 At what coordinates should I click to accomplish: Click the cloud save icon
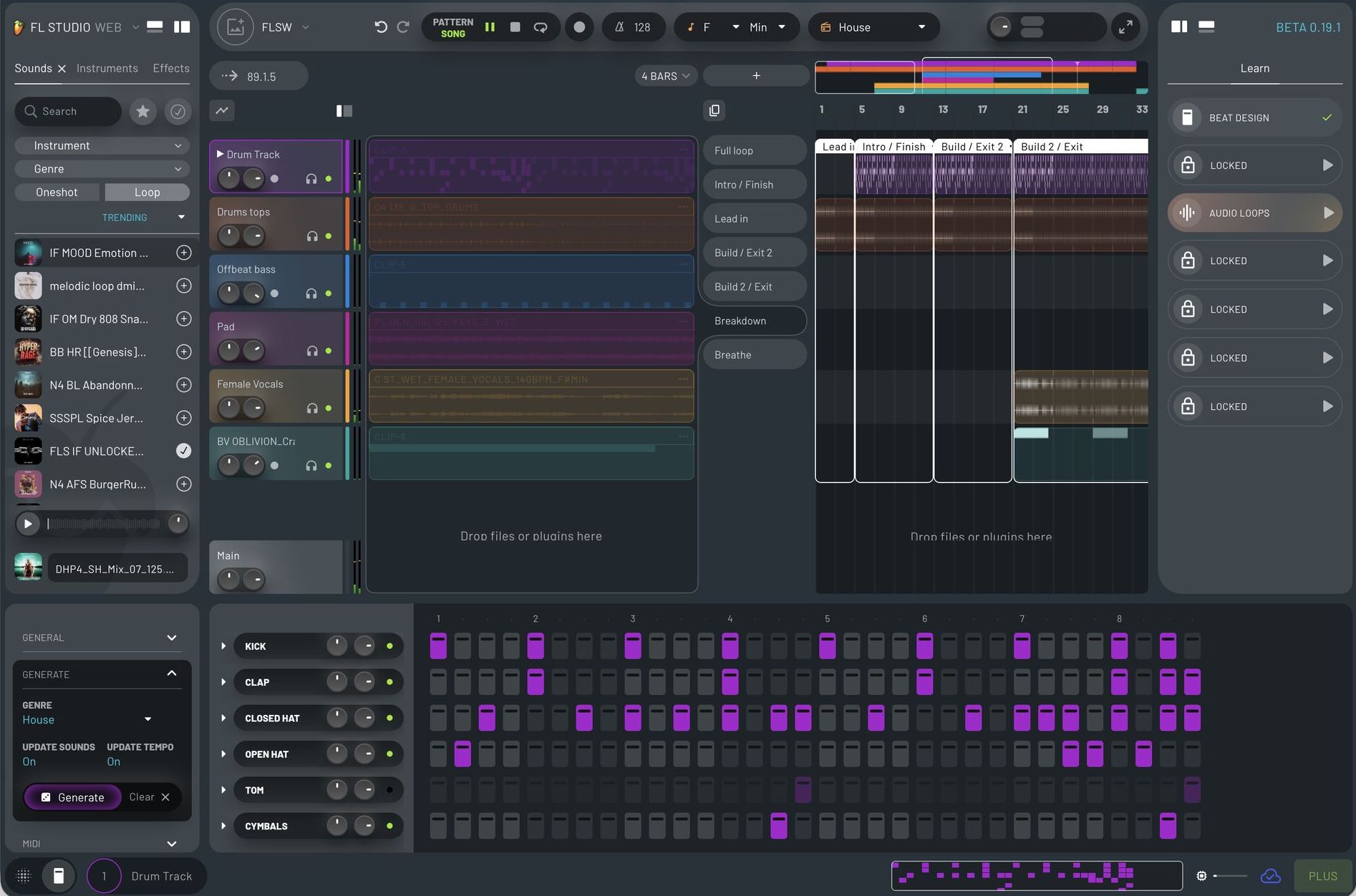click(x=1270, y=876)
